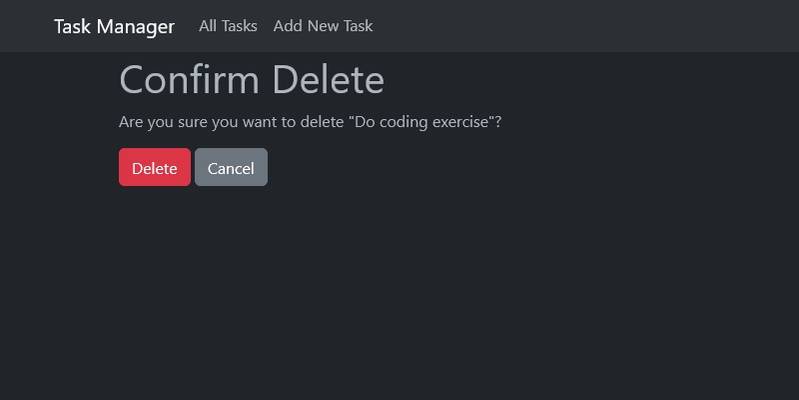Click the word "Delete" in the page heading

328,80
